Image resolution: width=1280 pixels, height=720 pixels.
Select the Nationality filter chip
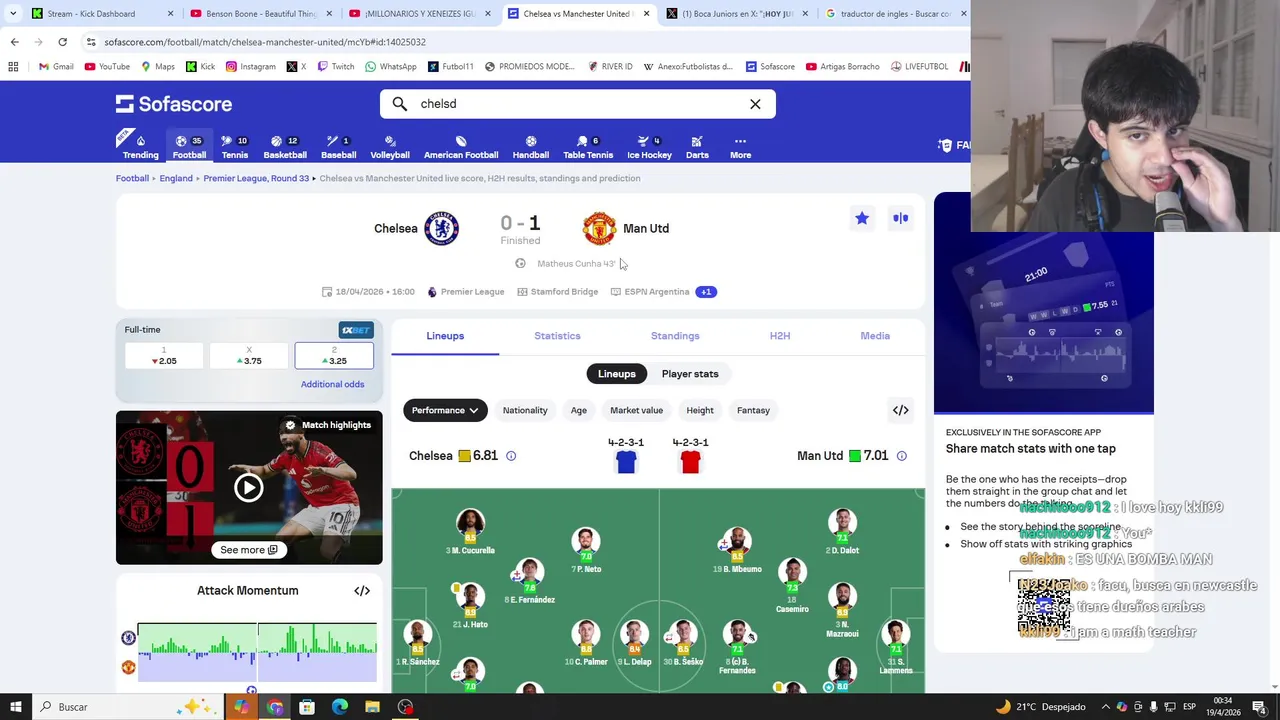525,410
